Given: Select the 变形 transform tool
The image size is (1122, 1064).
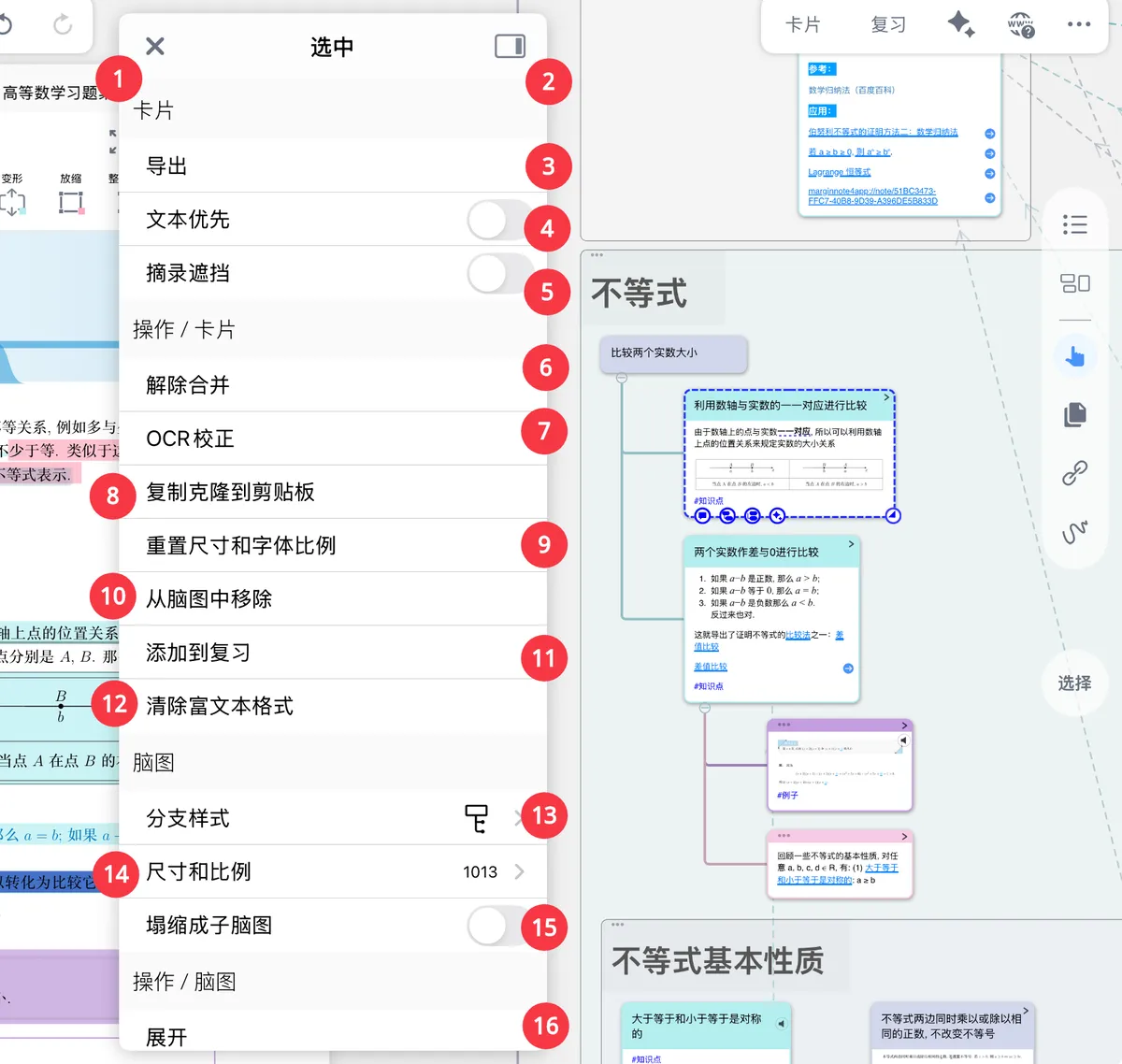Looking at the screenshot, I should click(x=12, y=194).
